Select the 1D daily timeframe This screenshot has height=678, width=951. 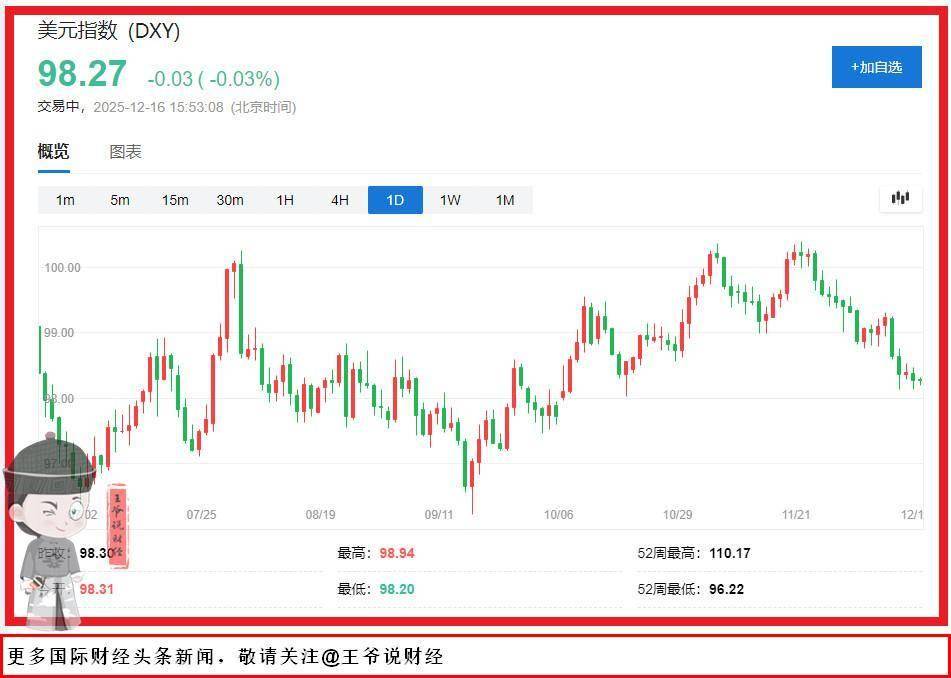395,200
